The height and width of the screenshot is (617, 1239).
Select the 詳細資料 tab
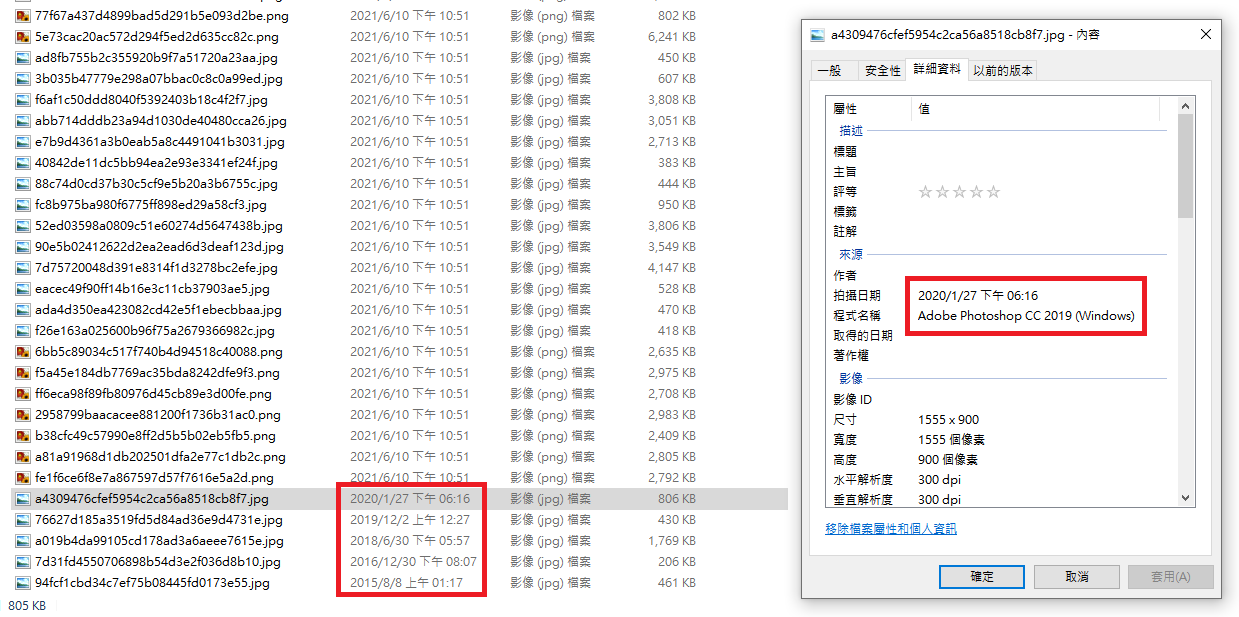pos(937,69)
